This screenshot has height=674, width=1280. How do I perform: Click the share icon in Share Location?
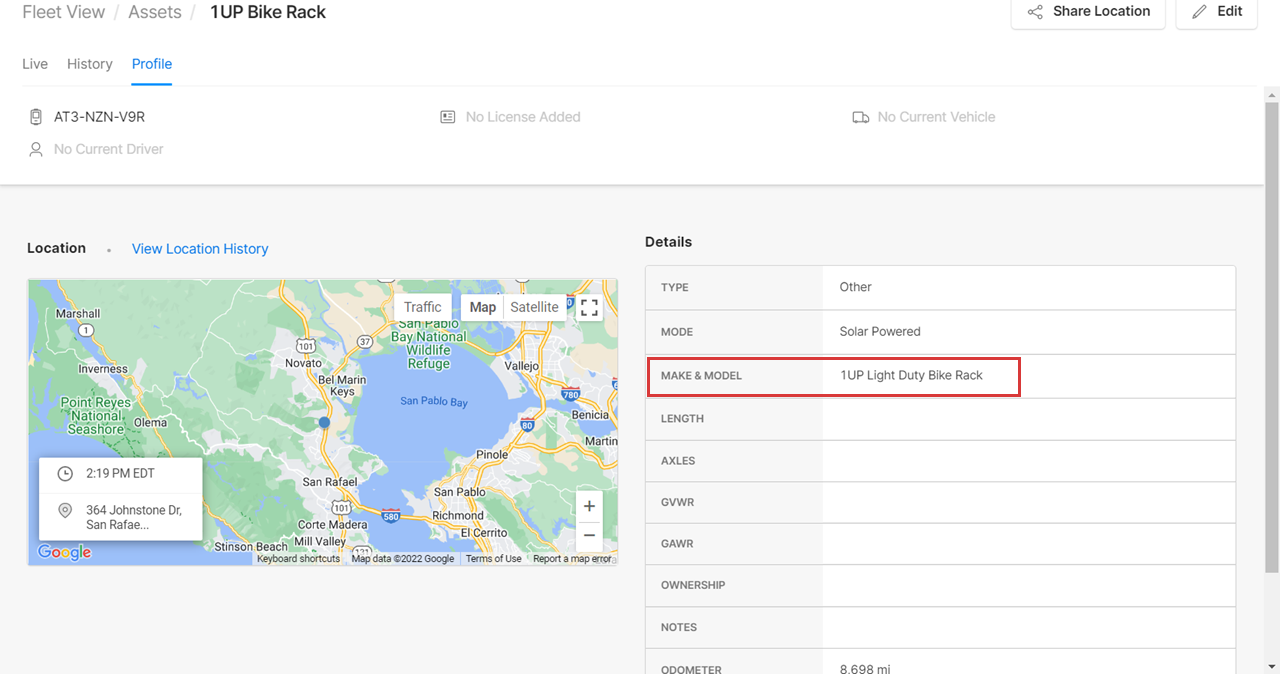(x=1035, y=12)
